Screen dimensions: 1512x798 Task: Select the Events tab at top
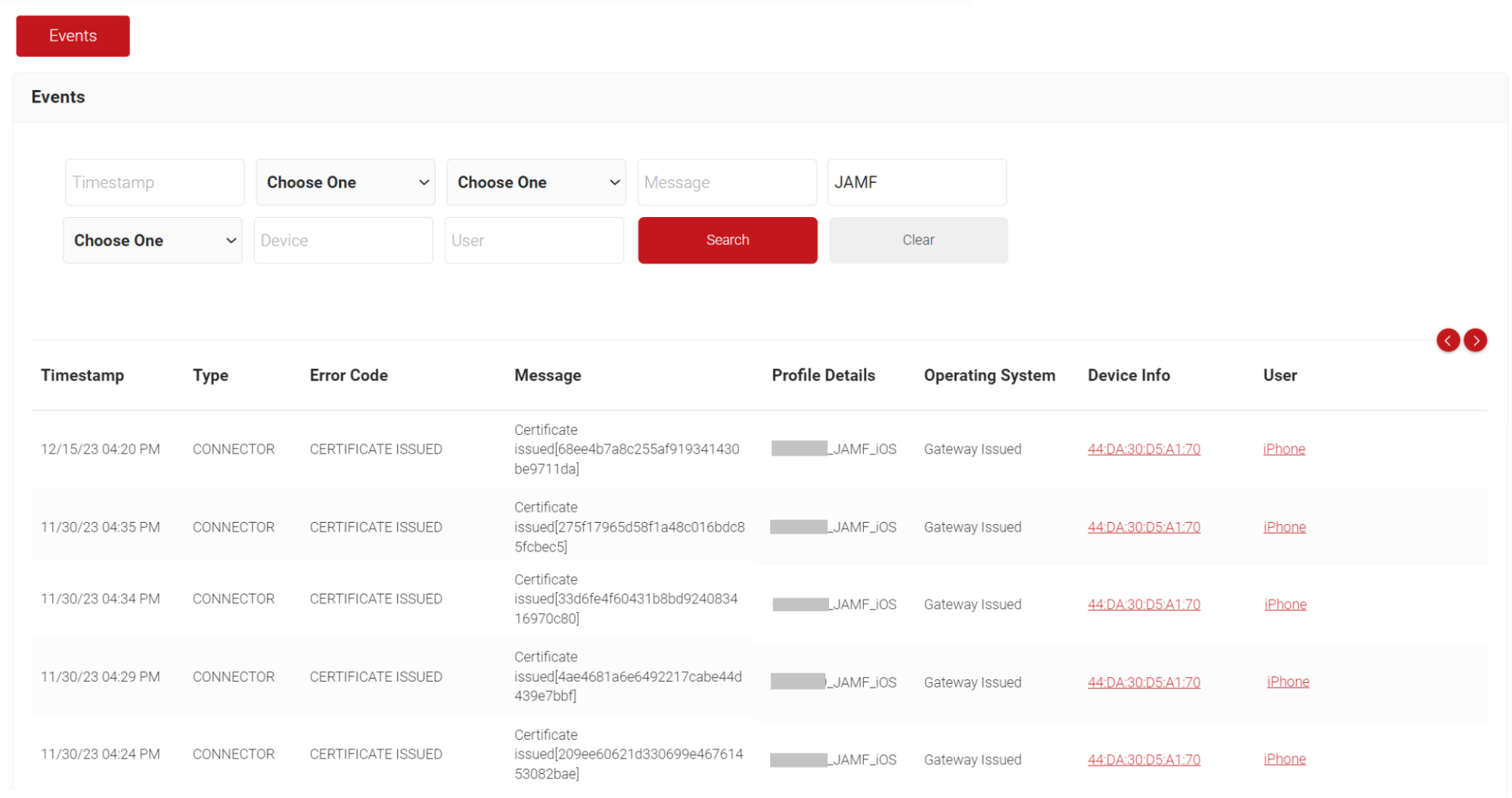point(73,36)
